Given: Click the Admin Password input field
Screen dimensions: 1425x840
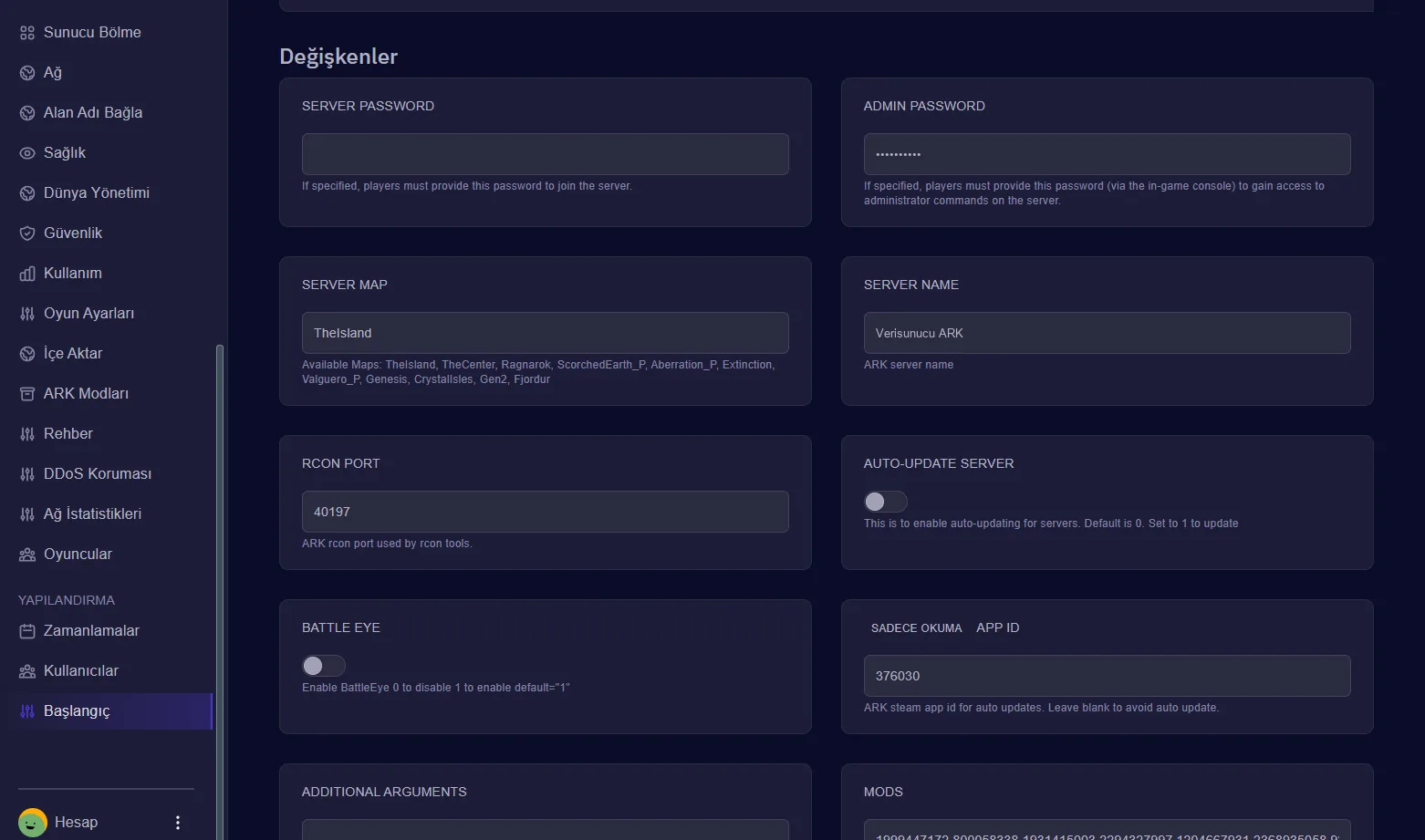Looking at the screenshot, I should coord(1108,154).
